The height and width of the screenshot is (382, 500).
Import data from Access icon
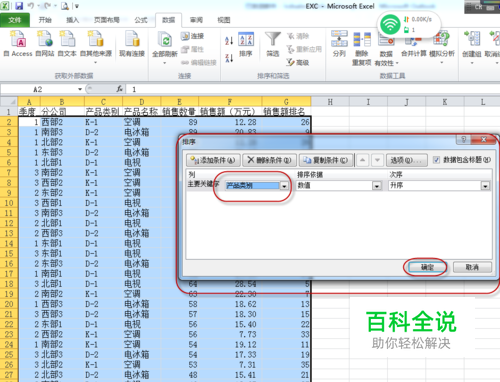[x=18, y=44]
